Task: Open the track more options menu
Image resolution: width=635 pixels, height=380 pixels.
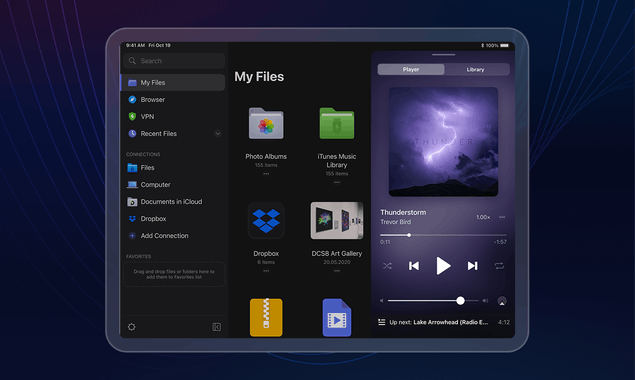Action: tap(502, 217)
